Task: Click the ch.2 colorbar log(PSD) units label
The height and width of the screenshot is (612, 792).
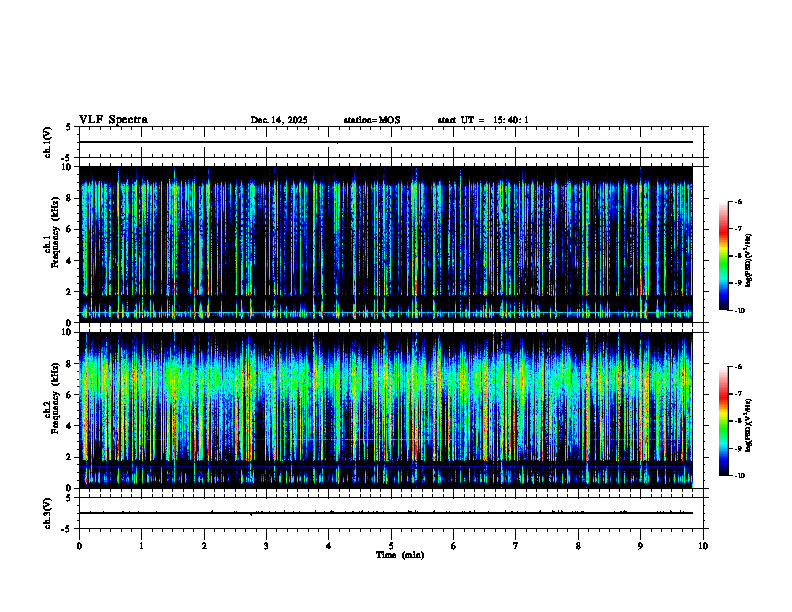Action: (749, 425)
